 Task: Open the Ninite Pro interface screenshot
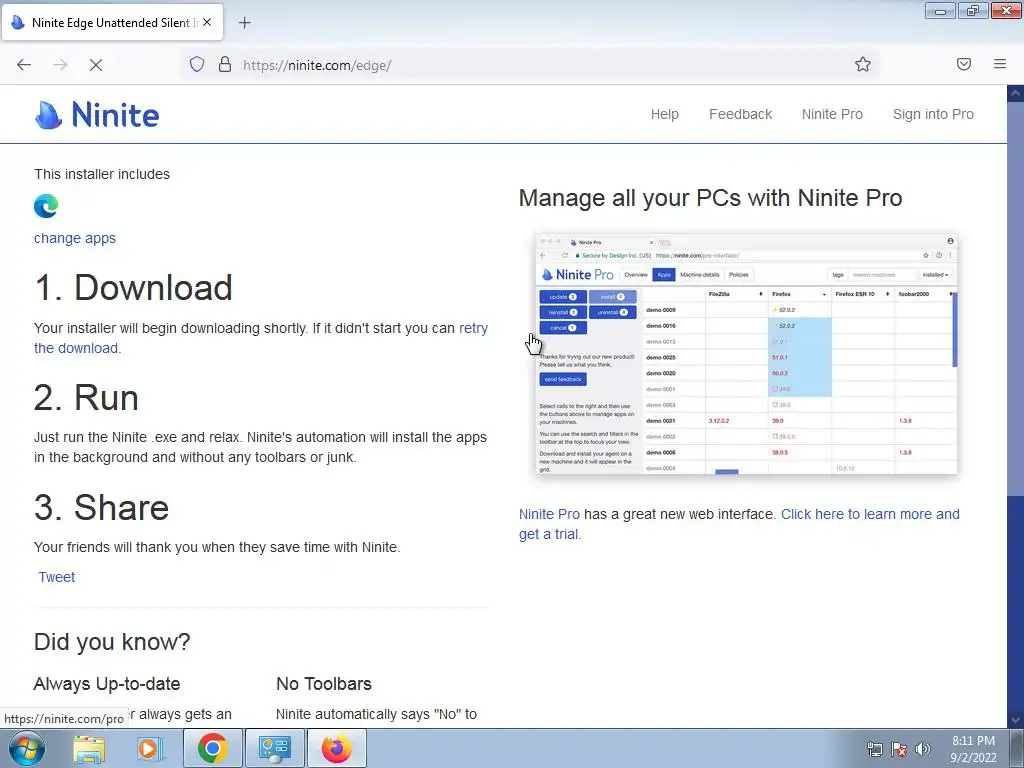pos(746,354)
